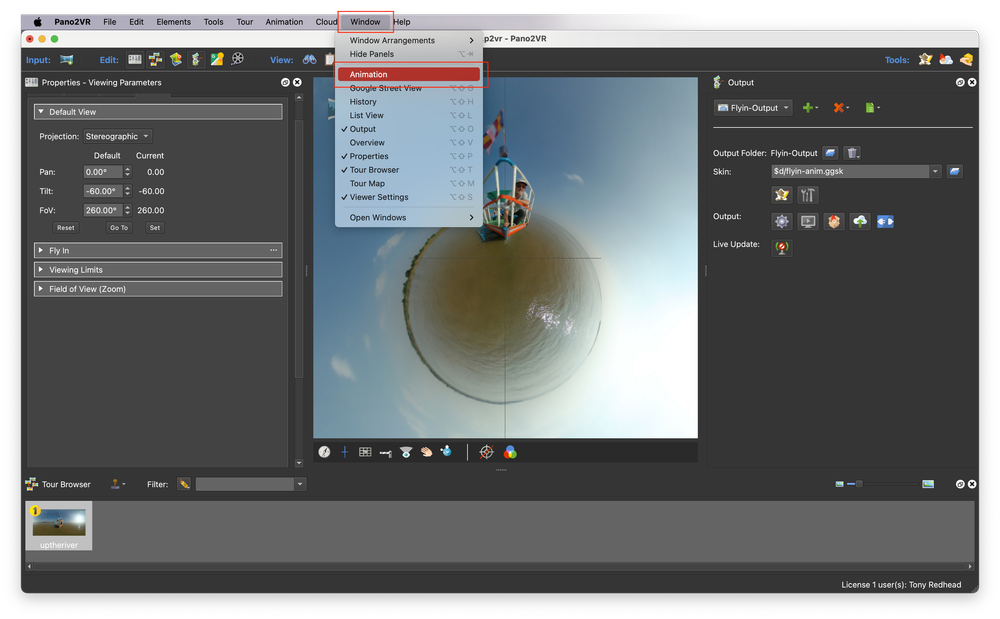
Task: Click the Gnome Cloud icon in Tools
Action: [946, 59]
